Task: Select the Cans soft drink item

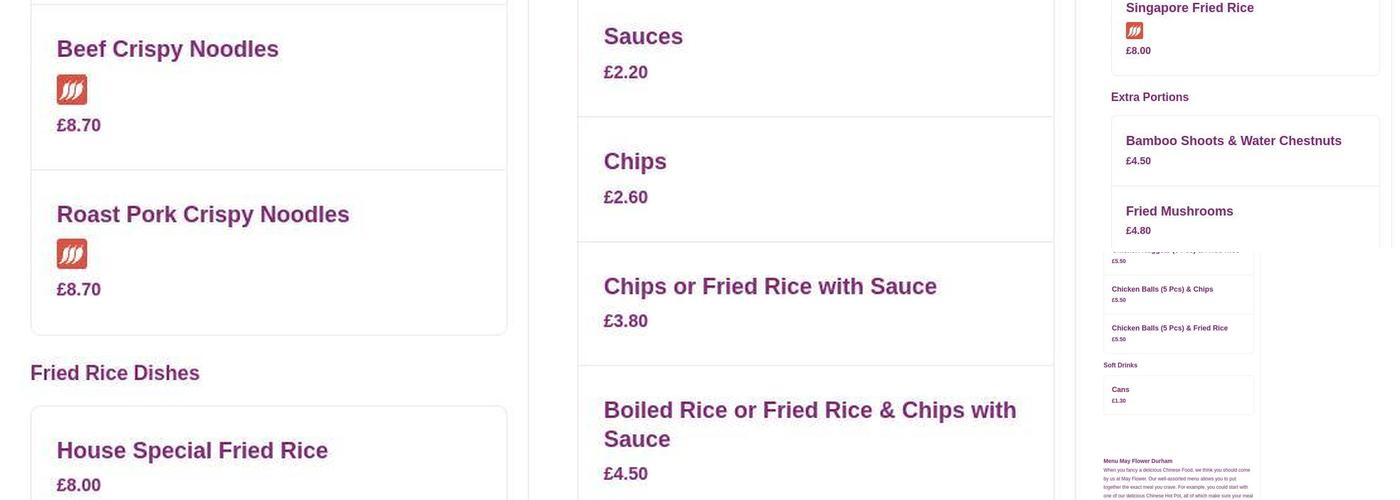Action: pos(1121,390)
